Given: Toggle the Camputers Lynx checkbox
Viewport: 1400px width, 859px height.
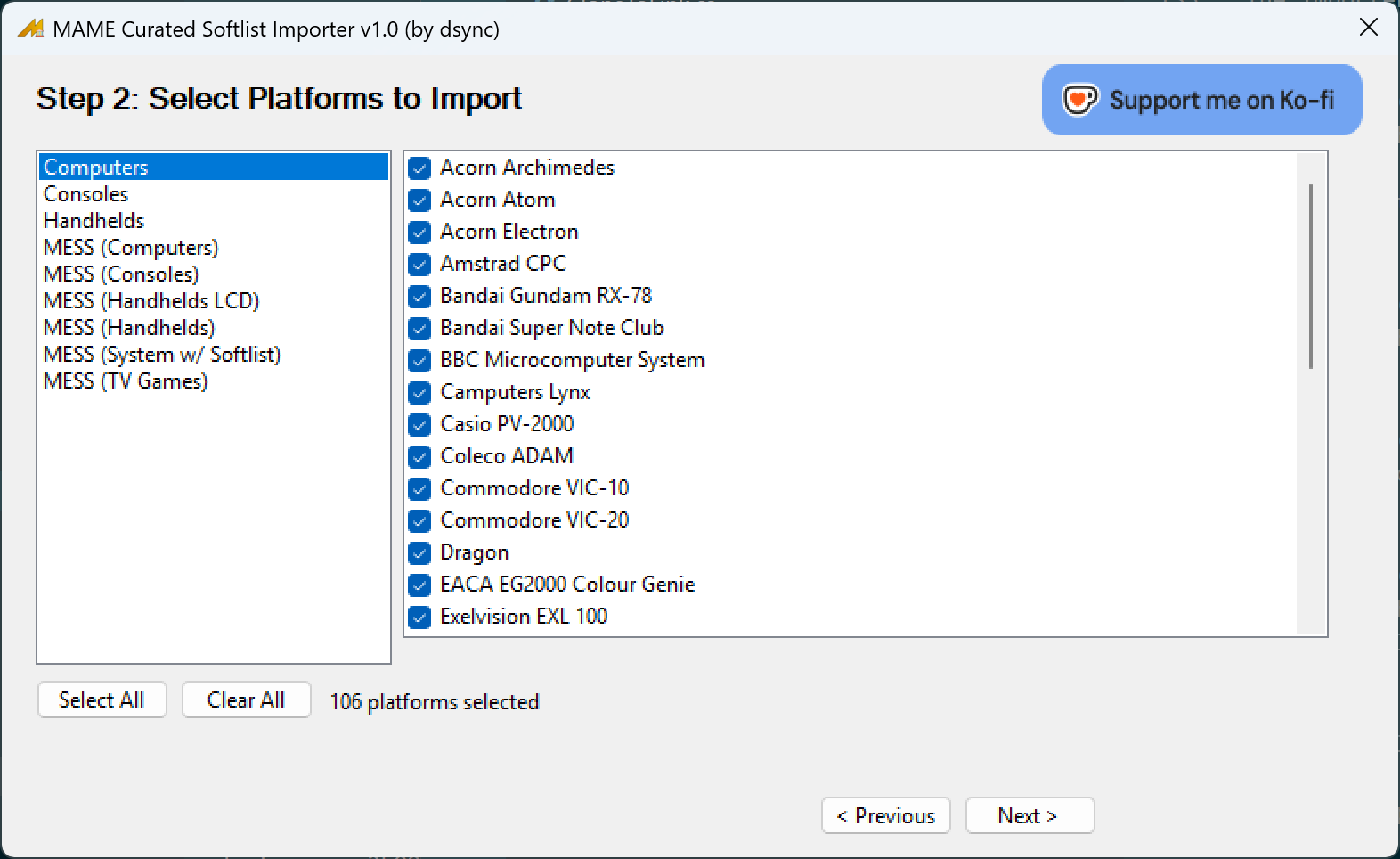Looking at the screenshot, I should click(x=419, y=393).
